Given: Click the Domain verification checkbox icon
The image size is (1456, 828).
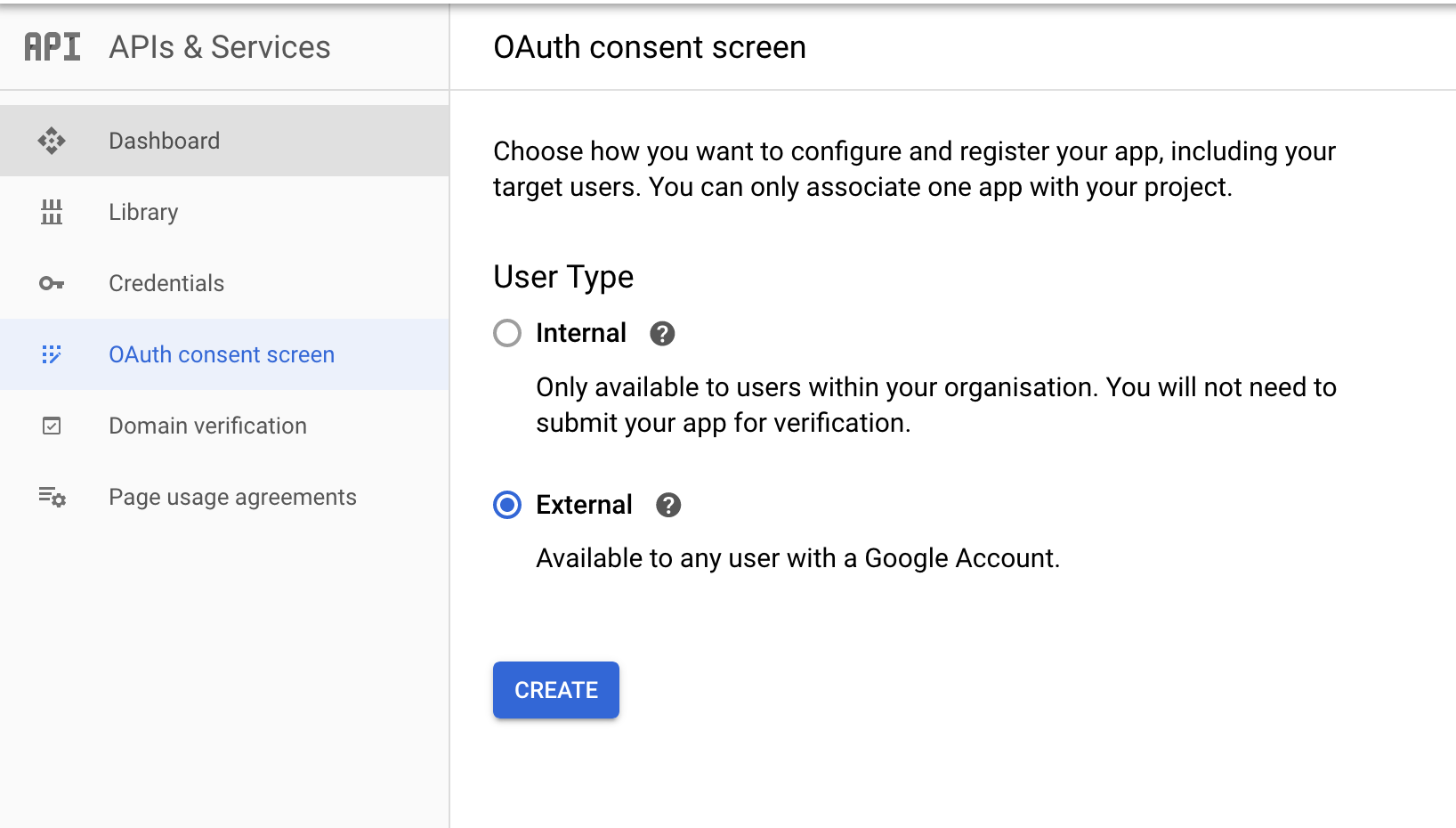Looking at the screenshot, I should click(52, 426).
